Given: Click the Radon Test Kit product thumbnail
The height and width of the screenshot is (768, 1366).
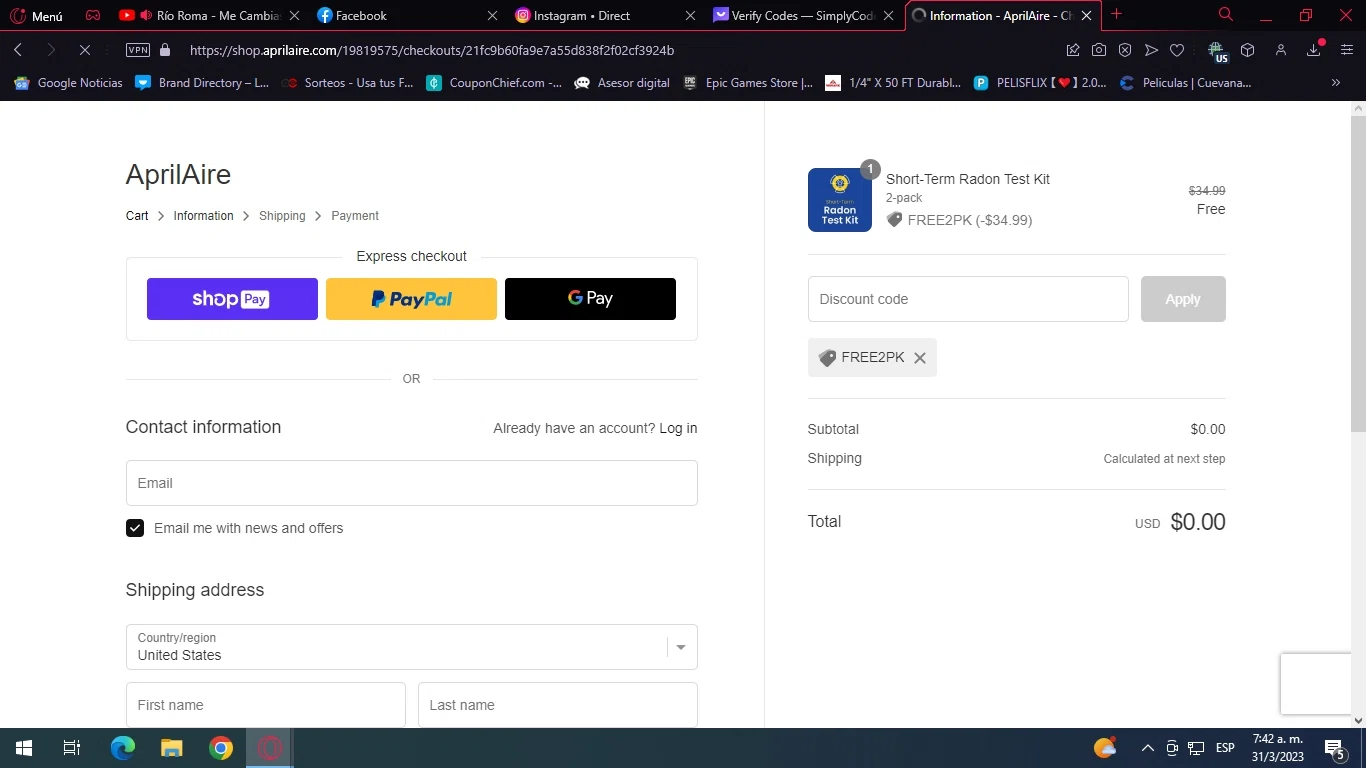Looking at the screenshot, I should click(x=840, y=200).
